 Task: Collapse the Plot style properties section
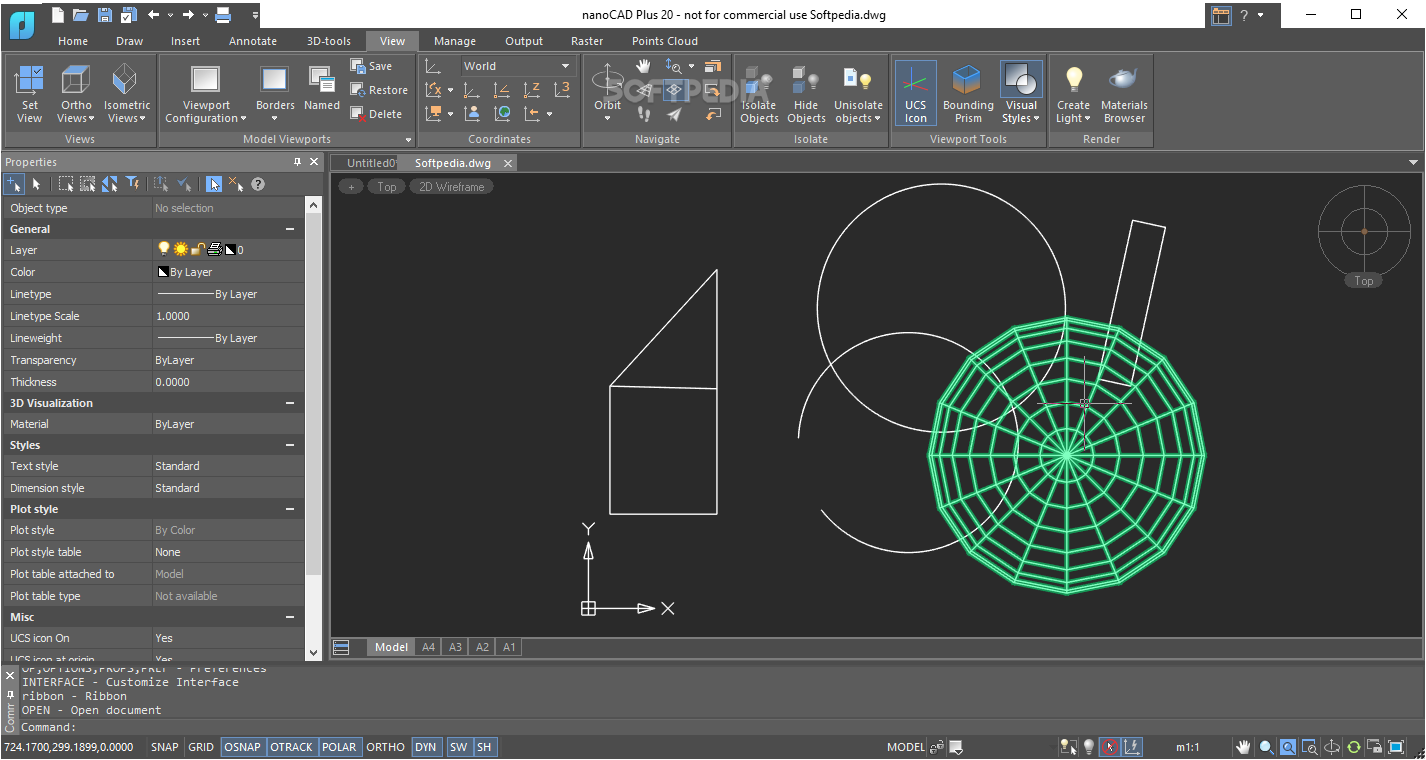tap(290, 509)
